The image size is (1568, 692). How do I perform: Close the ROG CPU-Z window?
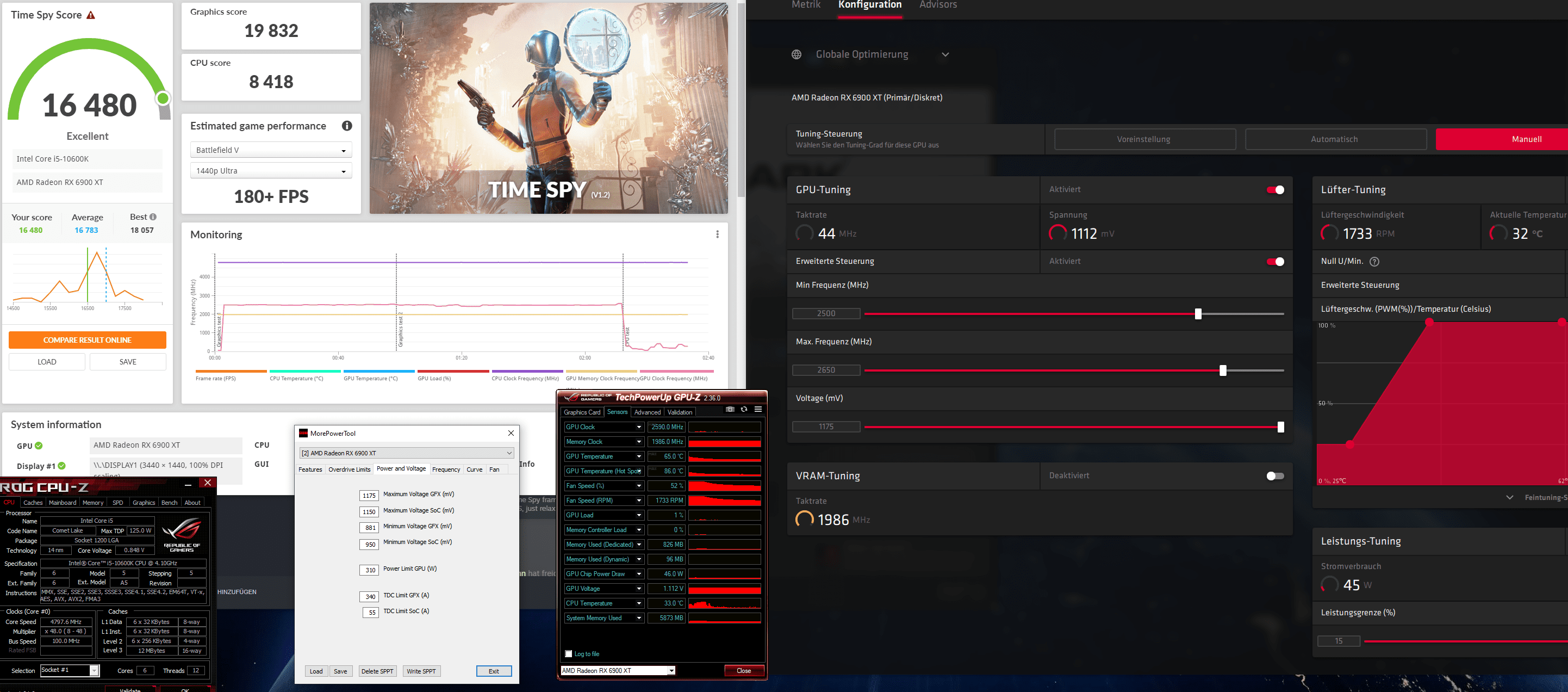click(208, 483)
